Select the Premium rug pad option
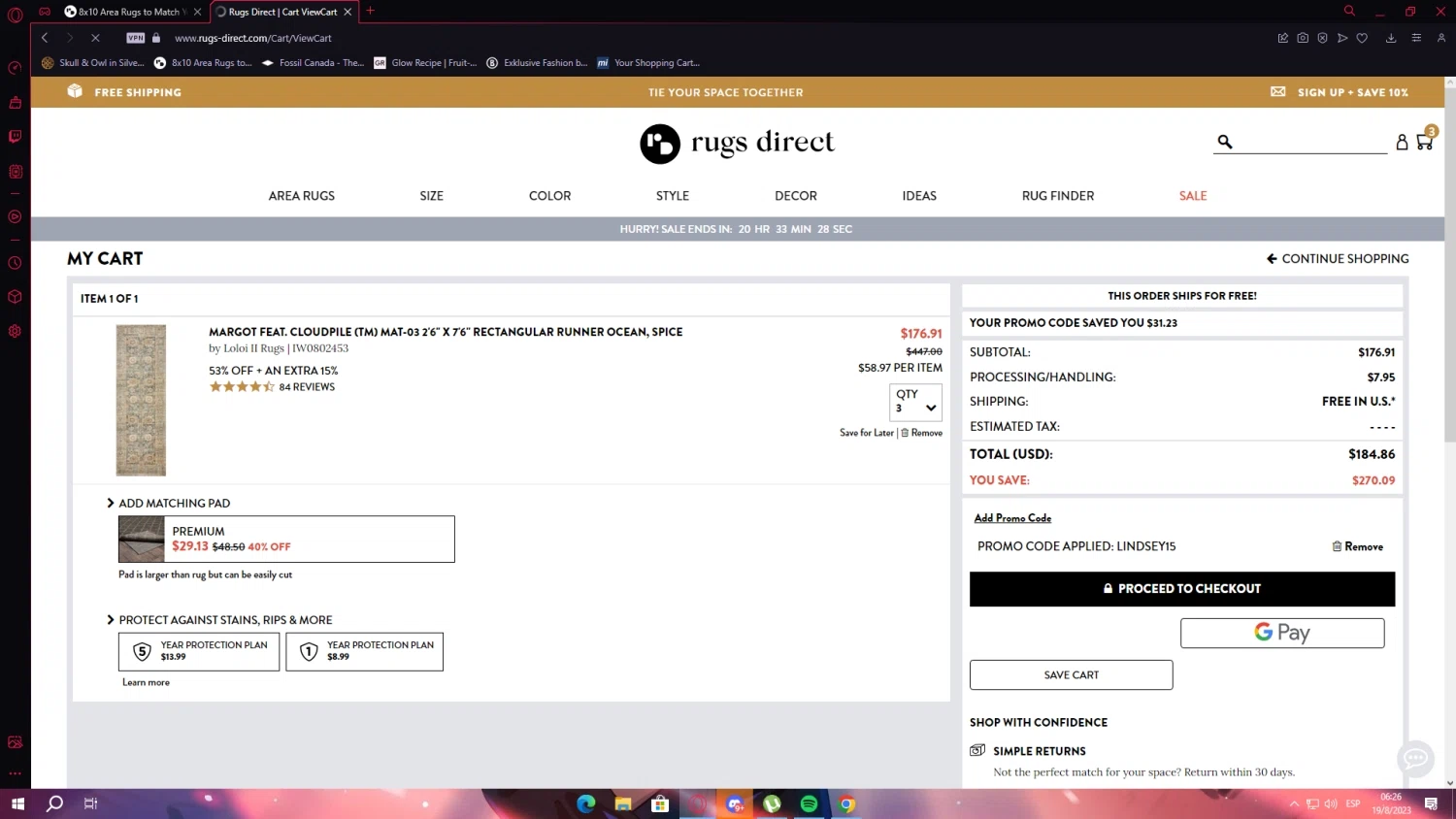The height and width of the screenshot is (819, 1456). pyautogui.click(x=286, y=540)
